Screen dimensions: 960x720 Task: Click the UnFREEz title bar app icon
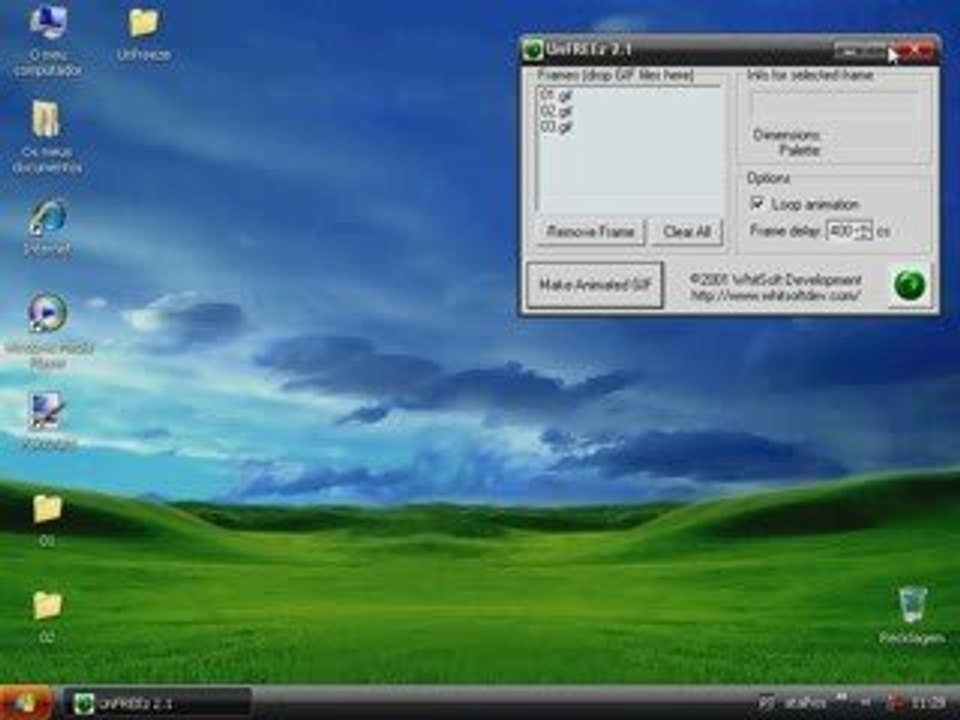click(x=533, y=50)
